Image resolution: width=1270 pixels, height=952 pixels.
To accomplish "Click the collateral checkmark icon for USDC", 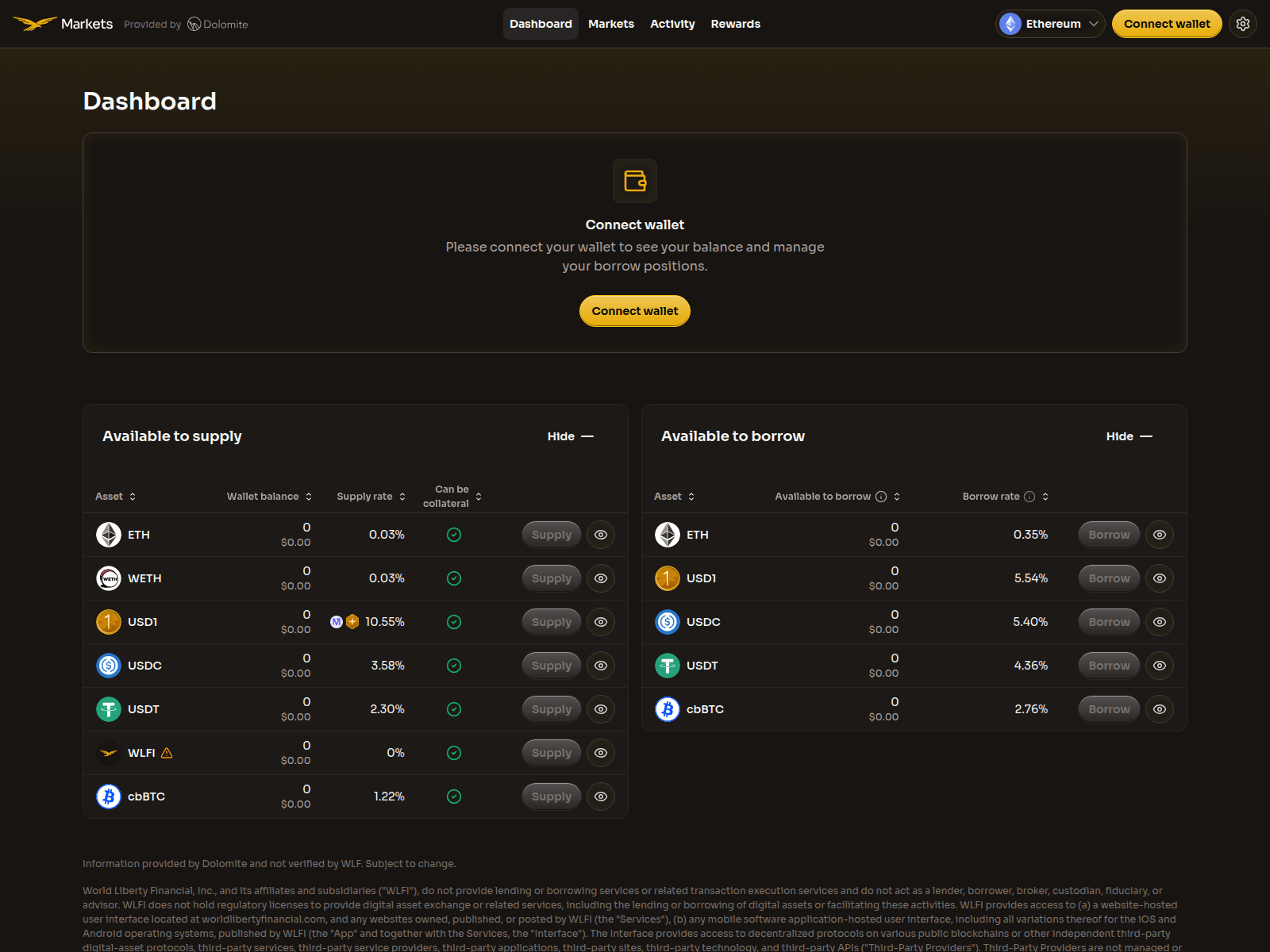I will pos(454,666).
